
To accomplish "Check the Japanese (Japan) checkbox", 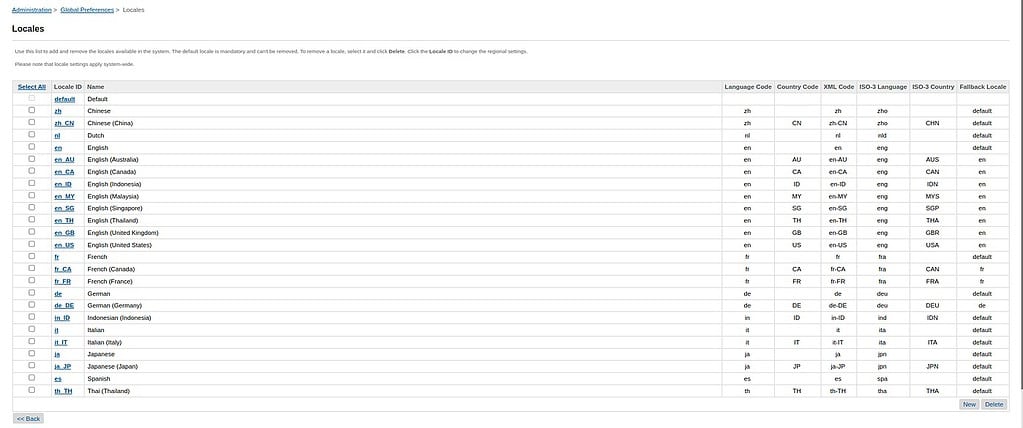I will click(31, 366).
